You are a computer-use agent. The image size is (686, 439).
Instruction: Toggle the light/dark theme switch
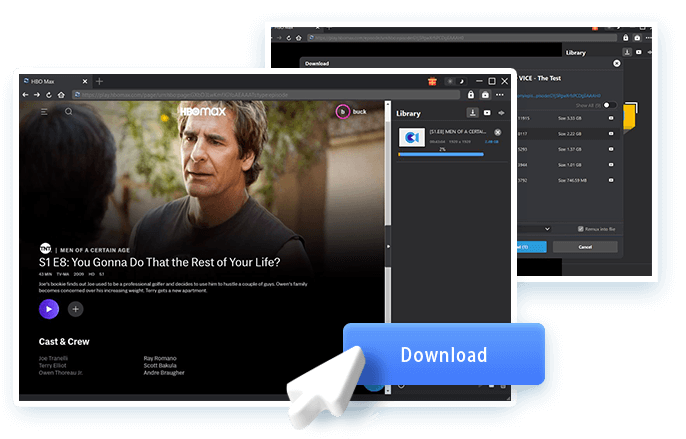455,81
